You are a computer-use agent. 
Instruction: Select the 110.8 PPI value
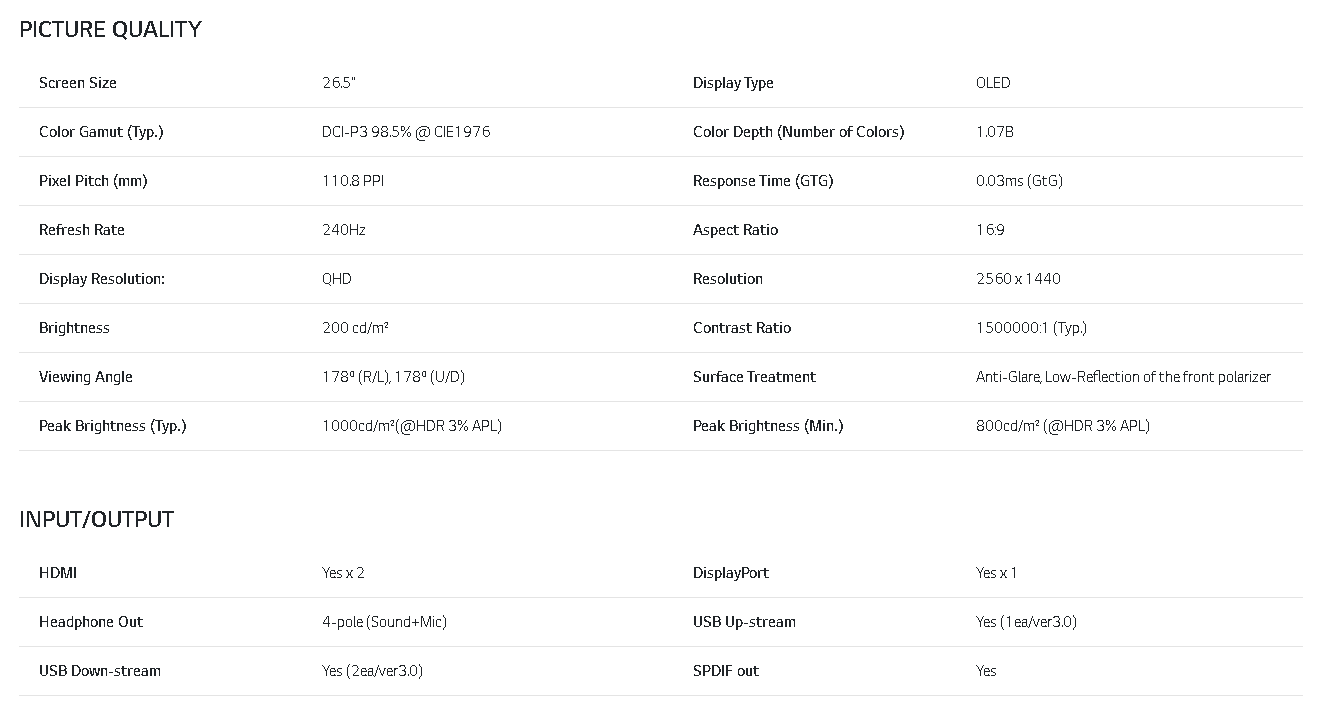click(353, 181)
